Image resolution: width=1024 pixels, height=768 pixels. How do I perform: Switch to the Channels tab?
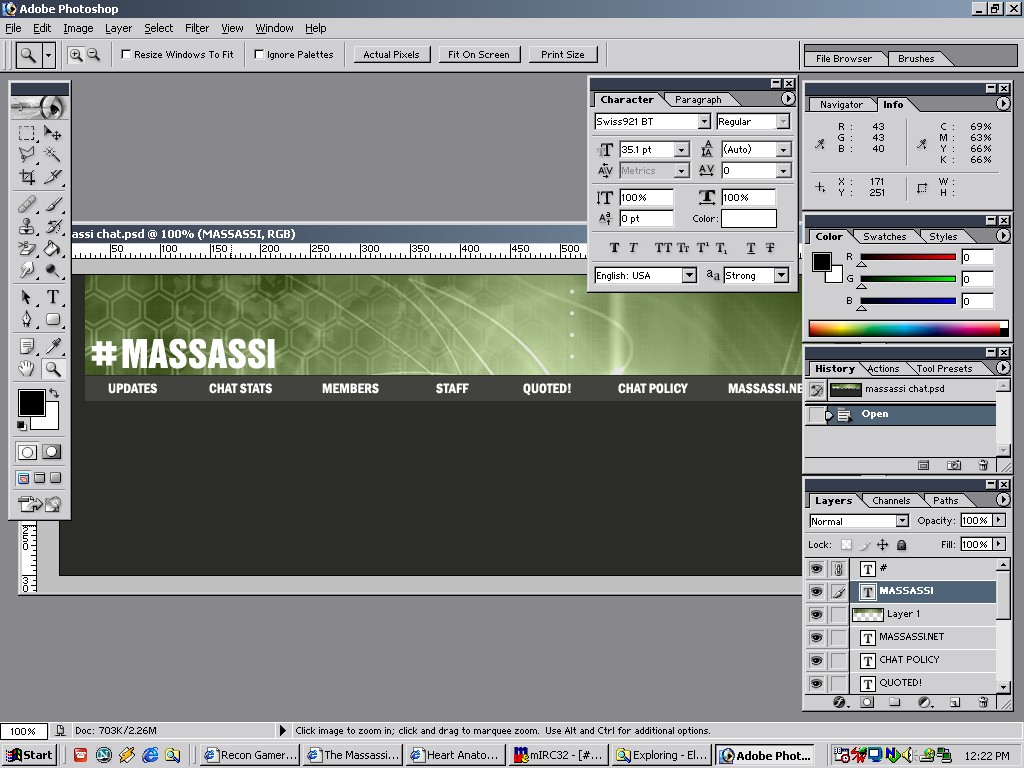click(891, 501)
